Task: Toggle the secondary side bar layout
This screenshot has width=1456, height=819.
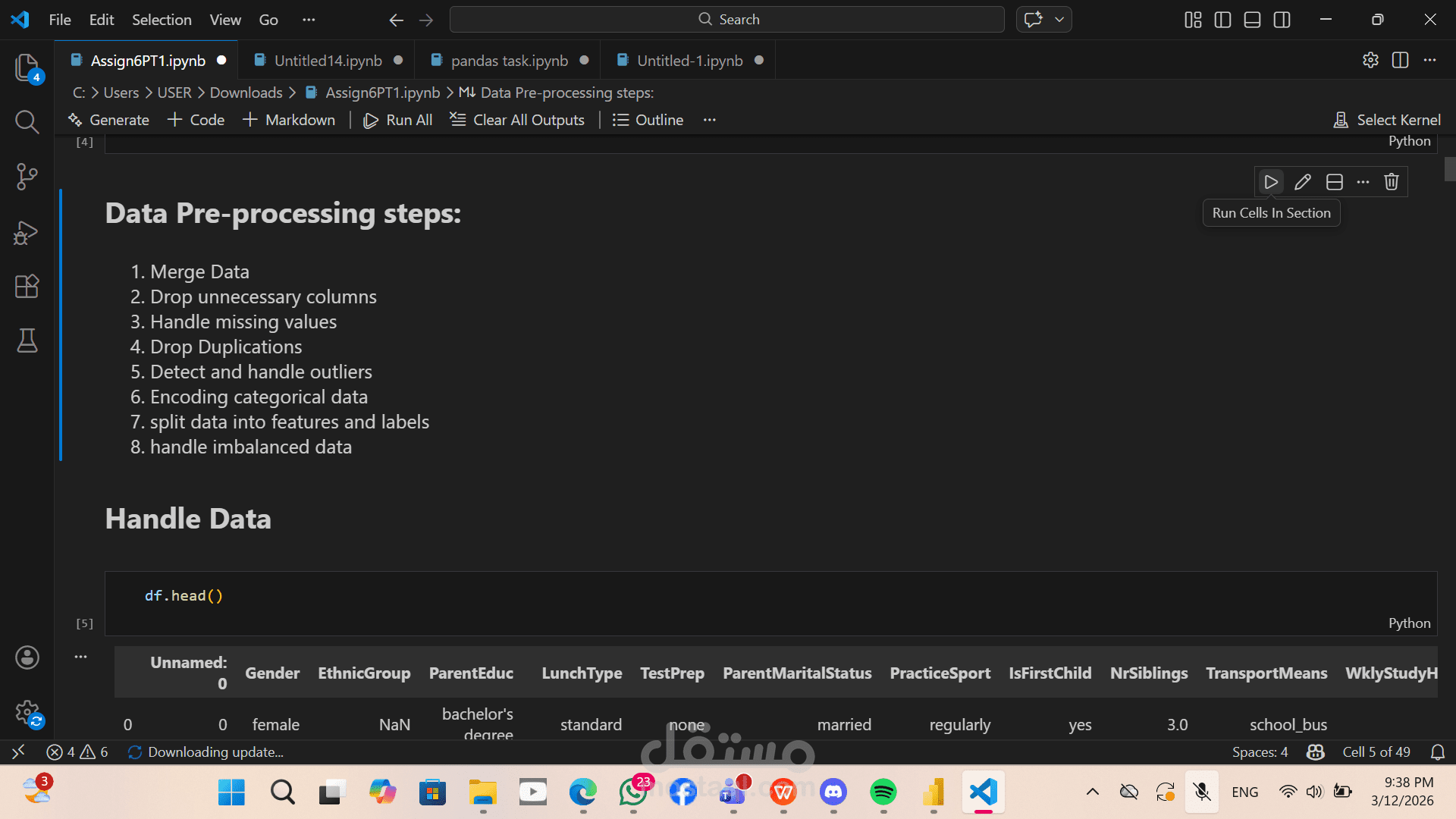Action: (1282, 20)
